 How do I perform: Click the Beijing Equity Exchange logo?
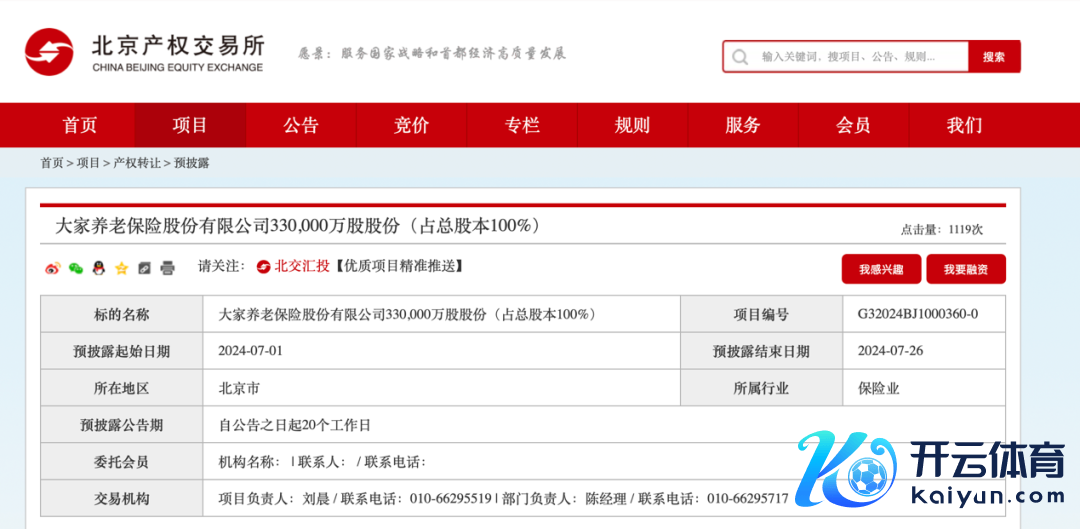(145, 52)
